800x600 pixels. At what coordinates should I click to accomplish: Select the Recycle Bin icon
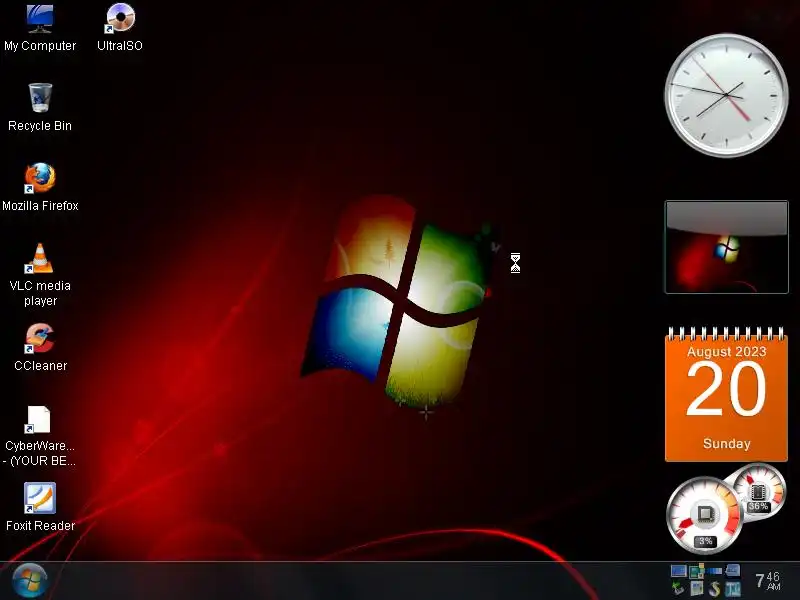click(x=40, y=97)
